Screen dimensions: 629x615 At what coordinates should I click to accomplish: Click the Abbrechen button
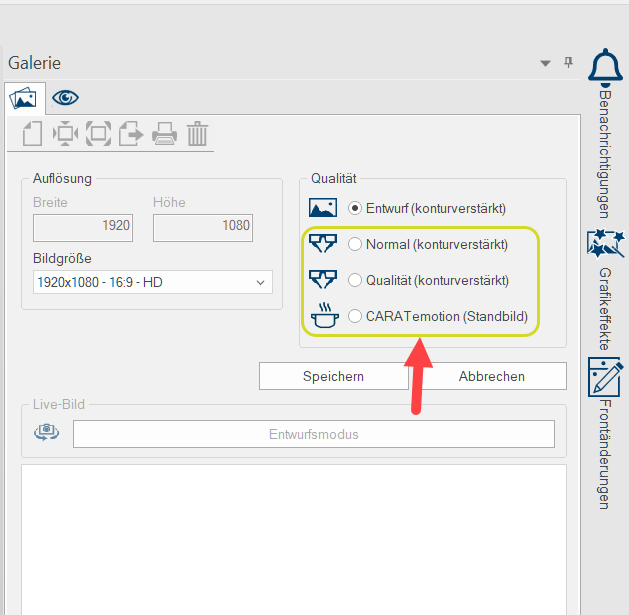tap(491, 376)
